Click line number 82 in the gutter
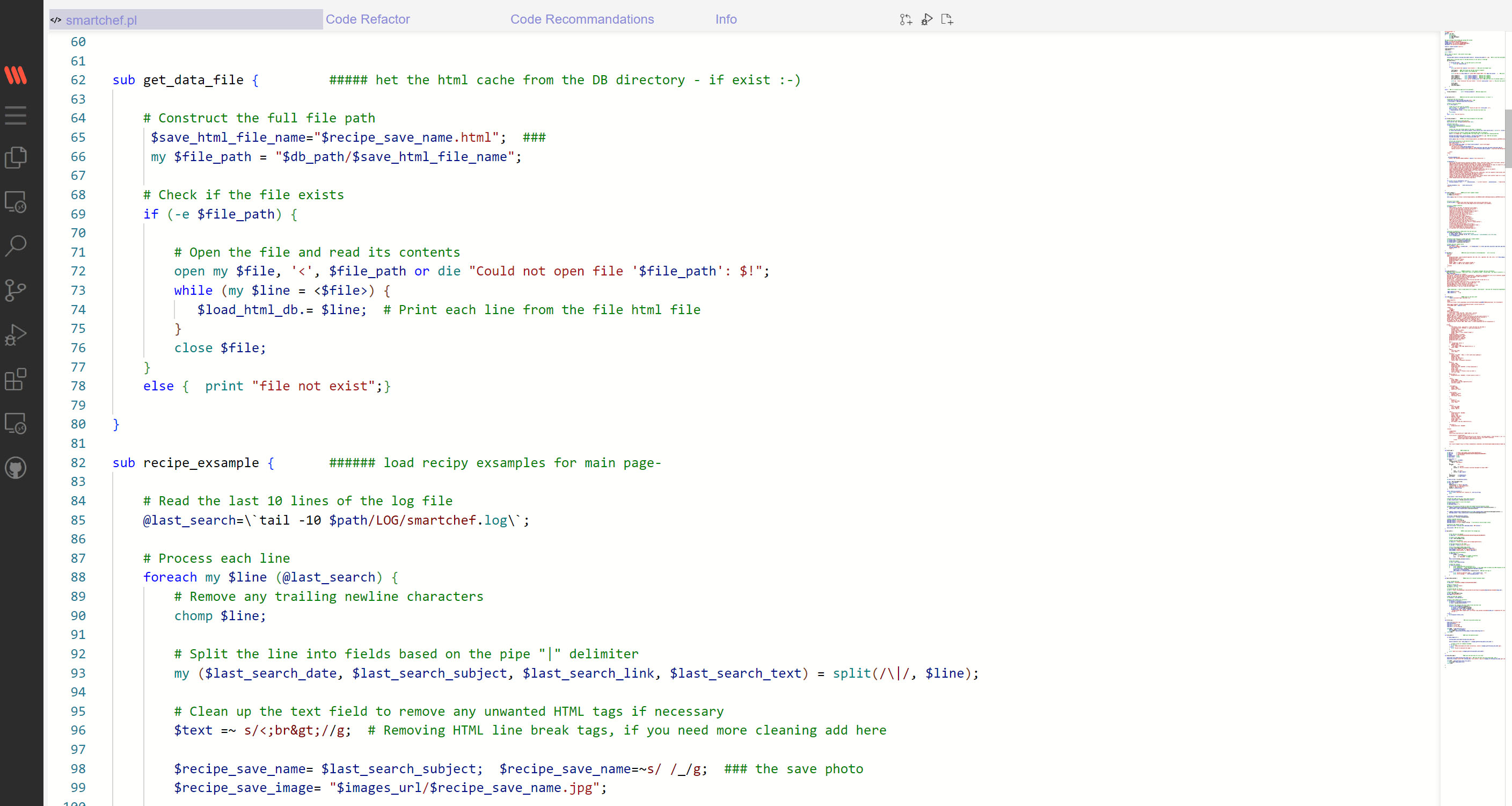 point(78,462)
